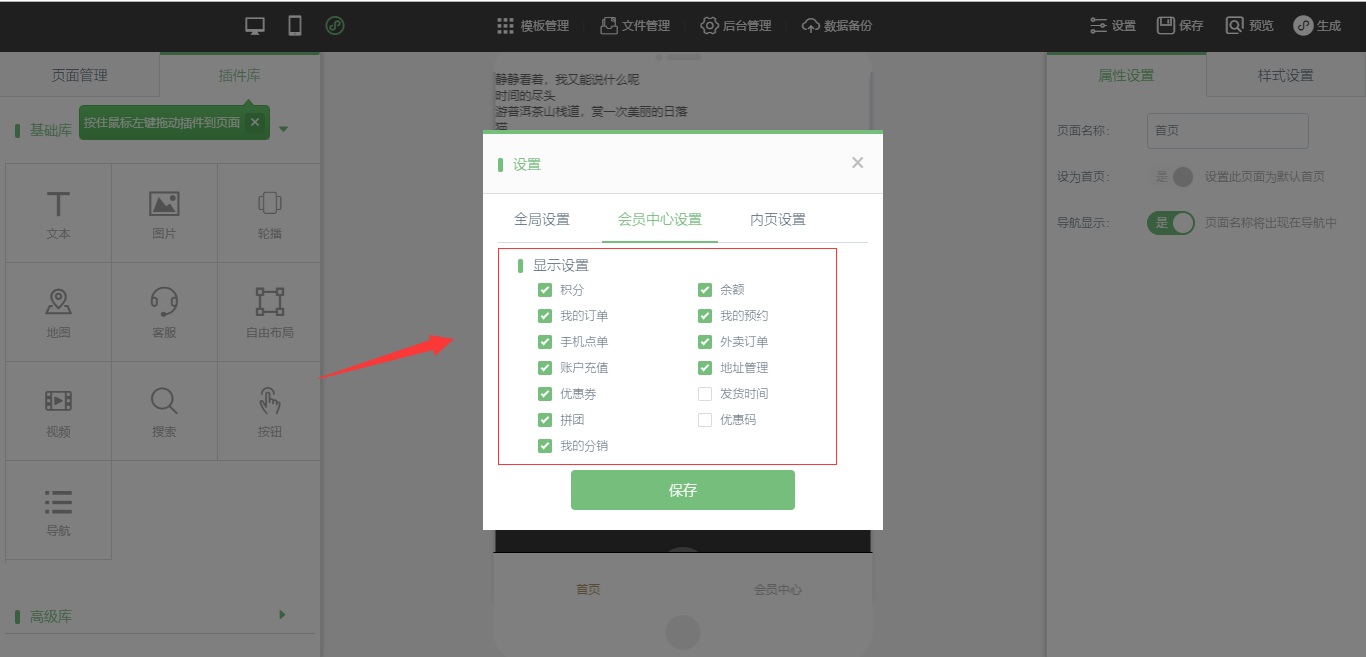The width and height of the screenshot is (1366, 657).
Task: Collapse the 基础库 section arrow
Action: click(x=284, y=129)
